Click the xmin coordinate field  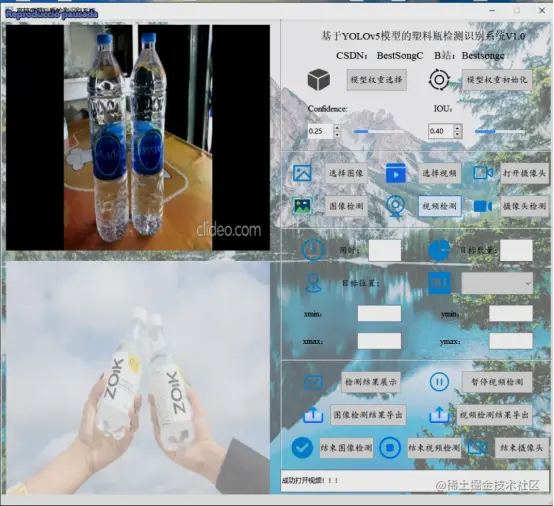tap(379, 313)
